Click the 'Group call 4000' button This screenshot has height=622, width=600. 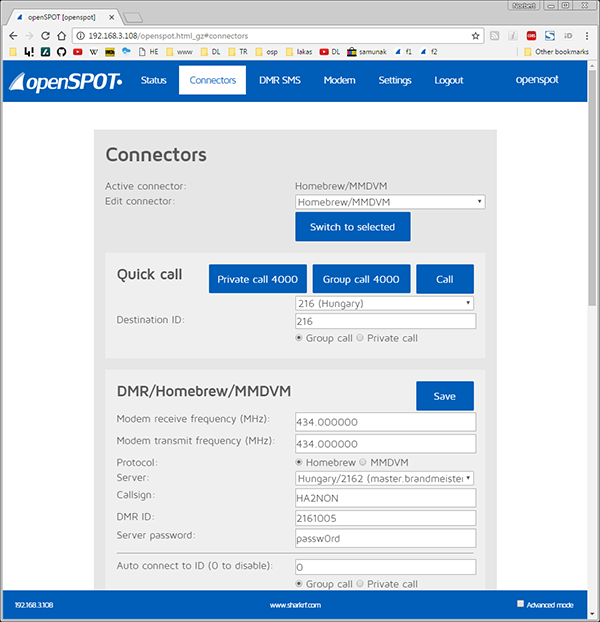[361, 279]
